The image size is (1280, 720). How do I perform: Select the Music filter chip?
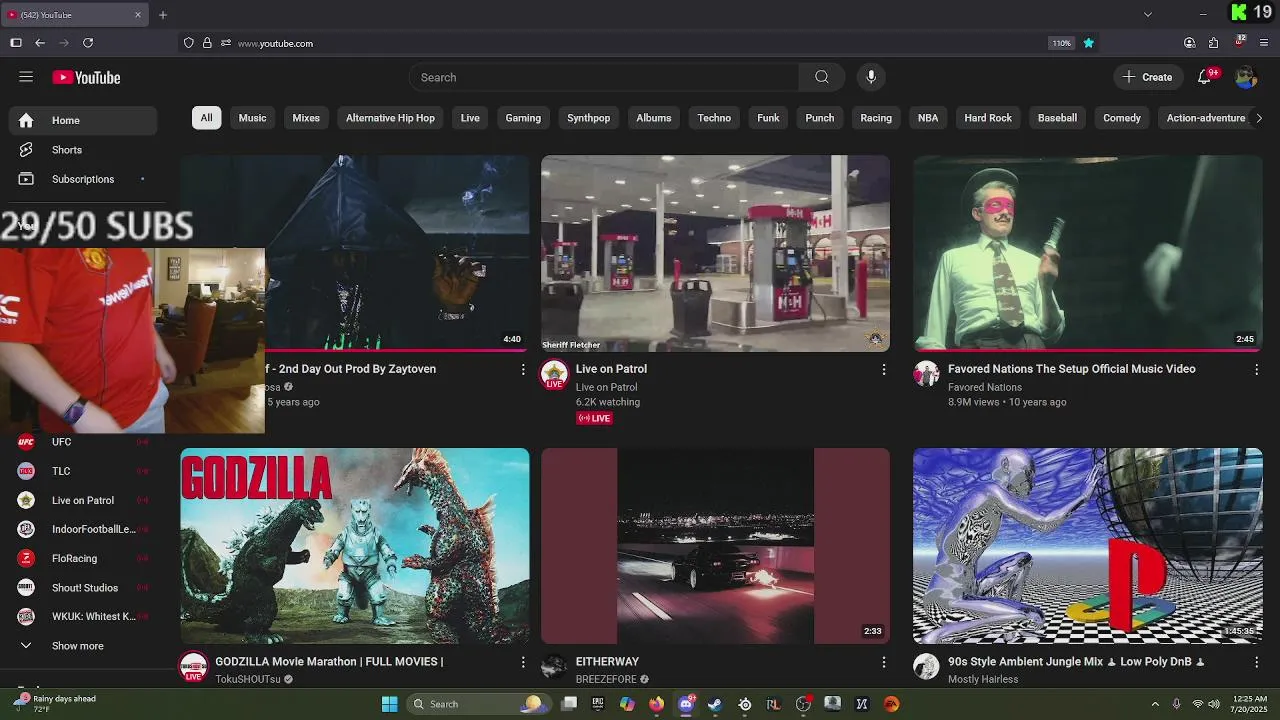tap(252, 118)
